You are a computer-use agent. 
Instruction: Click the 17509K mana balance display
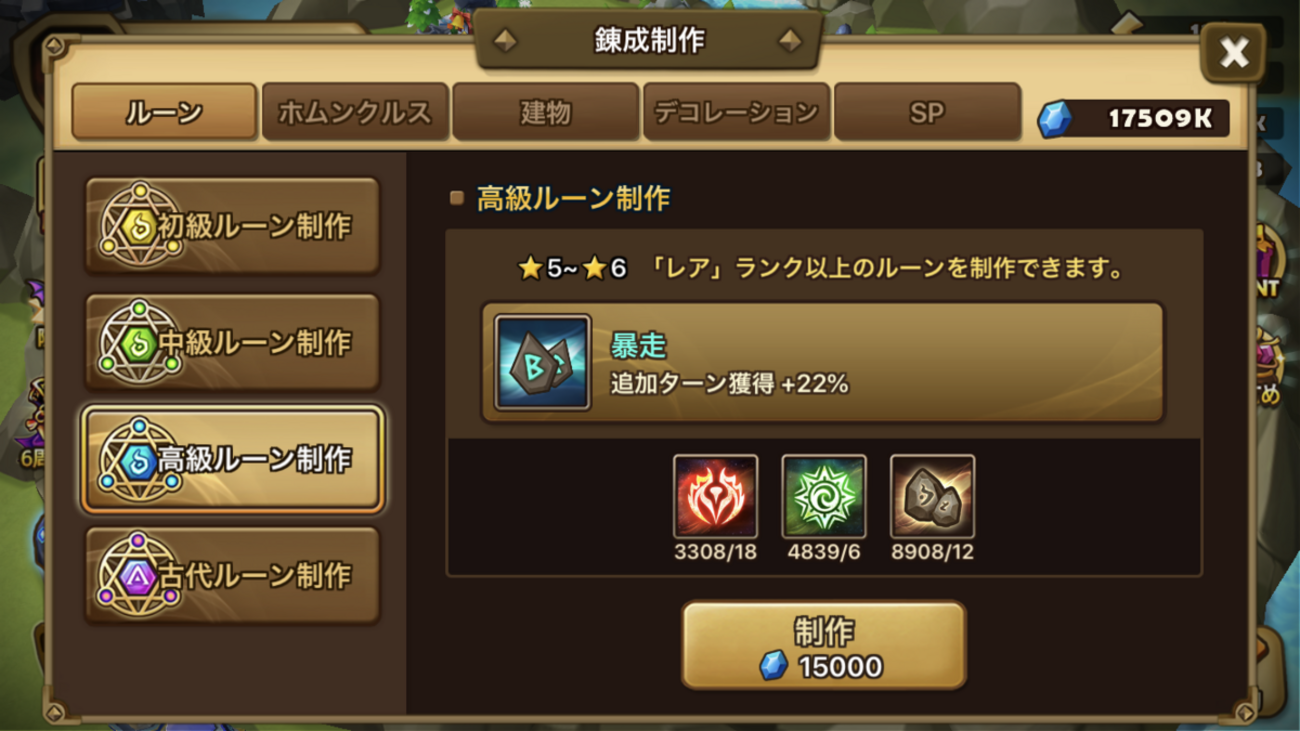tap(1133, 120)
